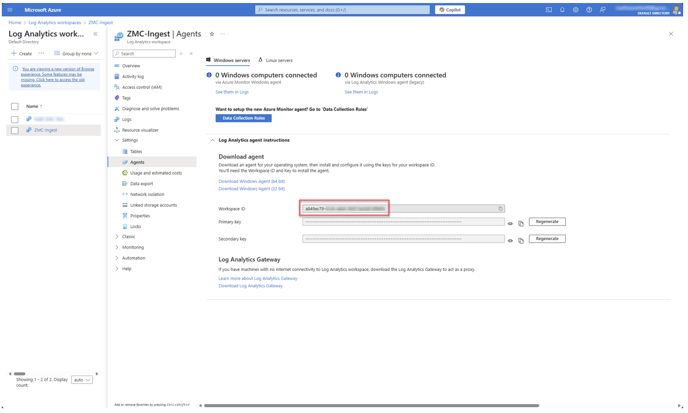Viewport: 688px width, 413px height.
Task: Open the Help and support icon
Action: point(589,10)
